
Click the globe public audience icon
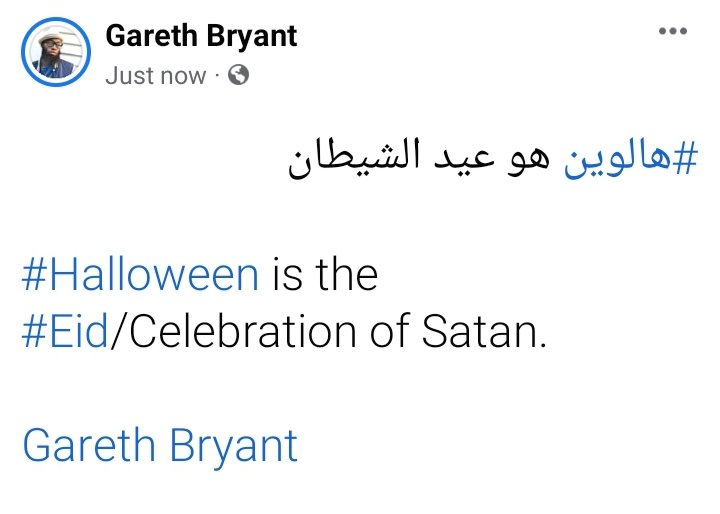pyautogui.click(x=238, y=75)
